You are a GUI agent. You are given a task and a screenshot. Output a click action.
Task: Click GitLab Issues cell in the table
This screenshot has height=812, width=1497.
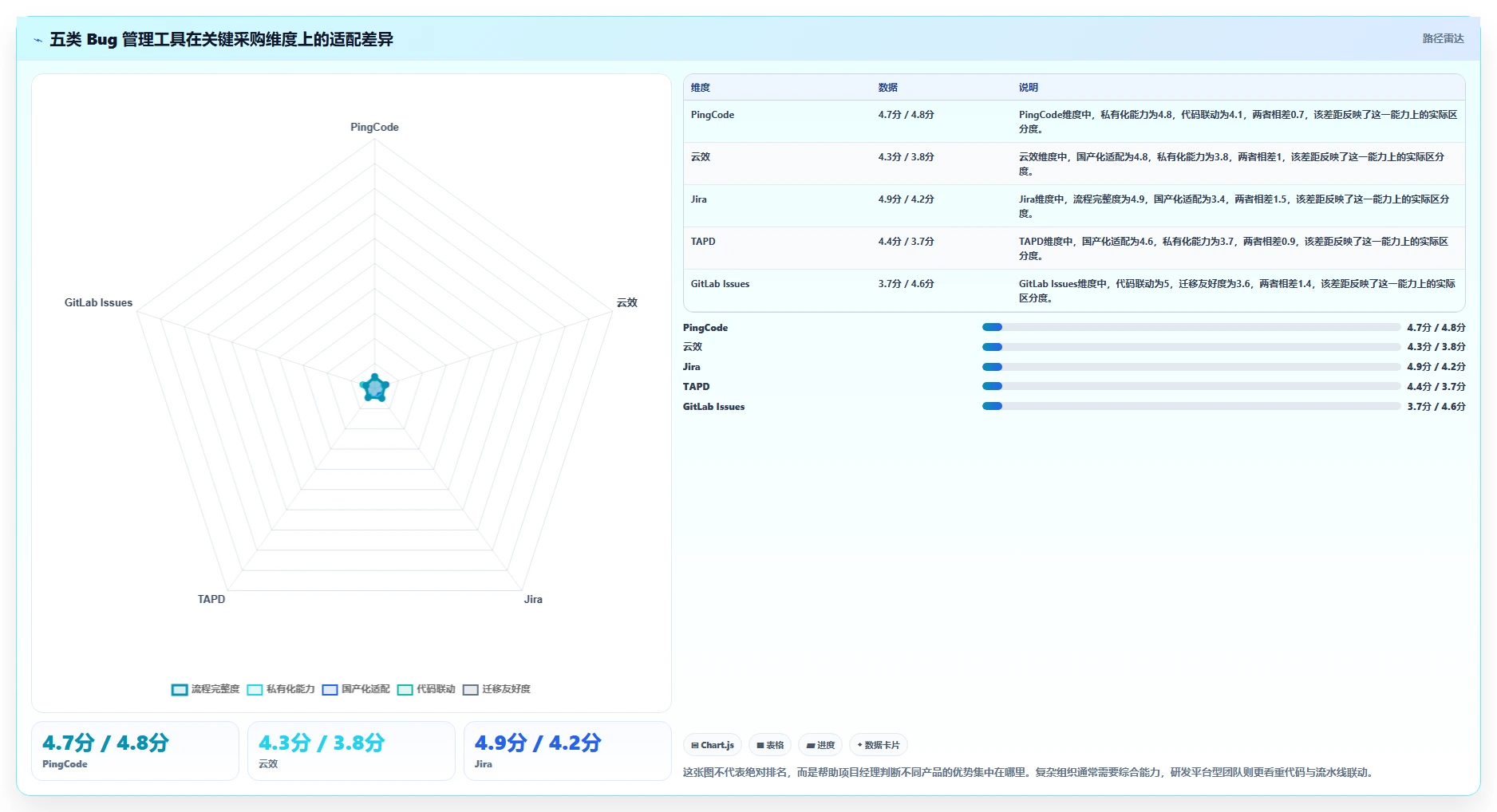[721, 284]
